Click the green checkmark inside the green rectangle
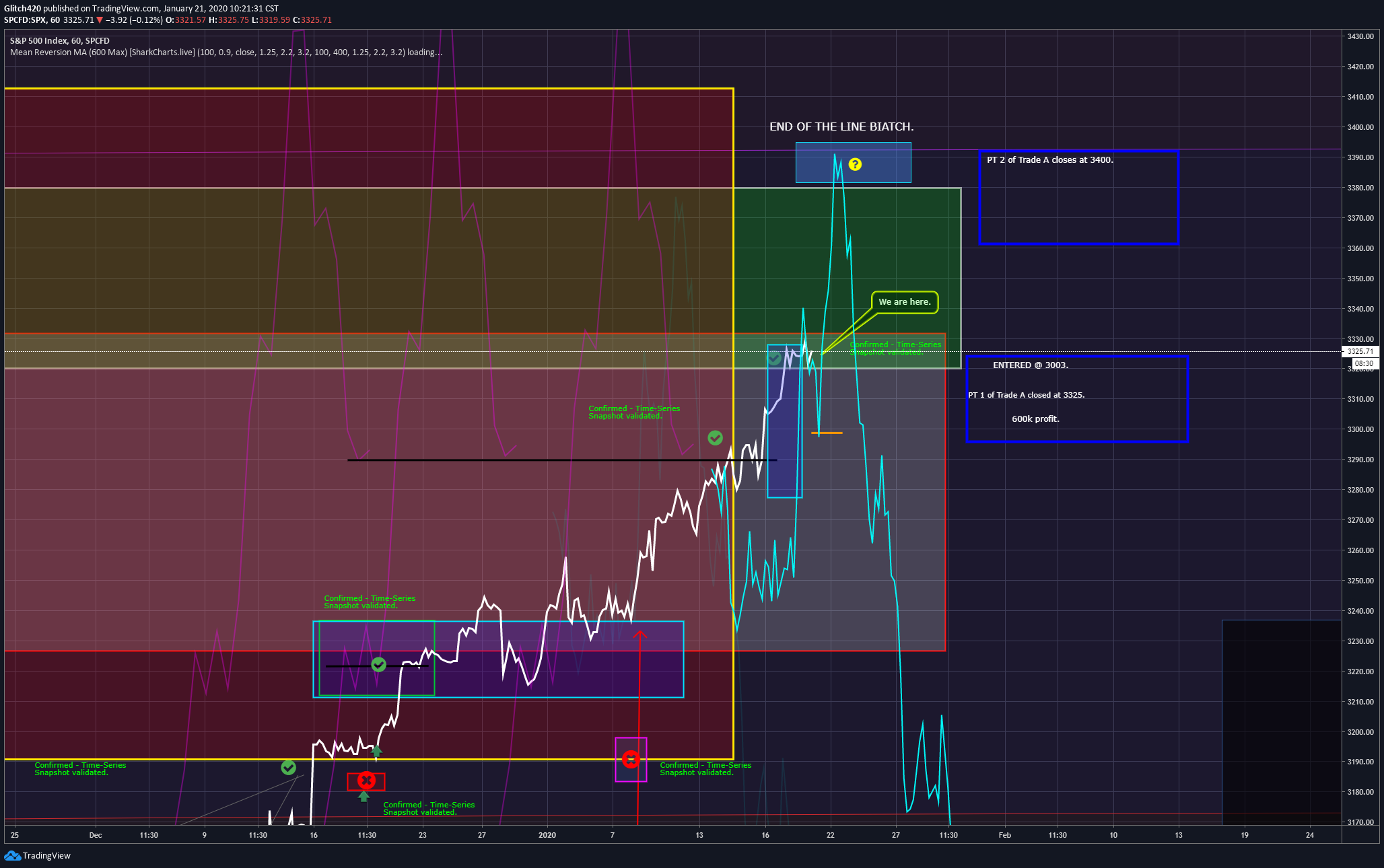 pyautogui.click(x=378, y=665)
